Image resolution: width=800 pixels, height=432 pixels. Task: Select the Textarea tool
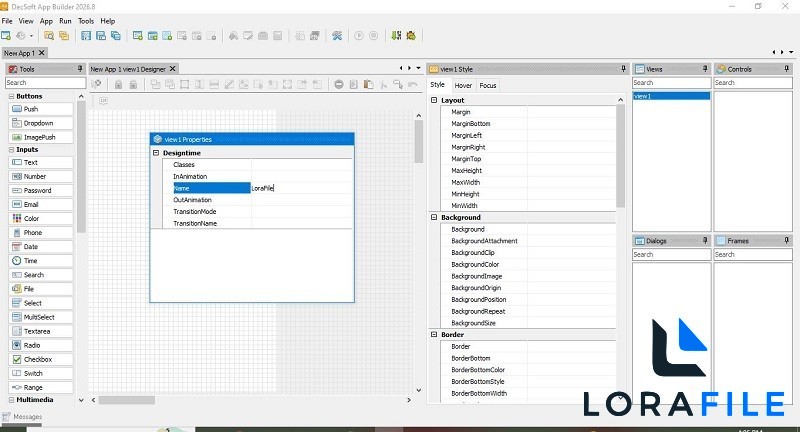tap(41, 332)
